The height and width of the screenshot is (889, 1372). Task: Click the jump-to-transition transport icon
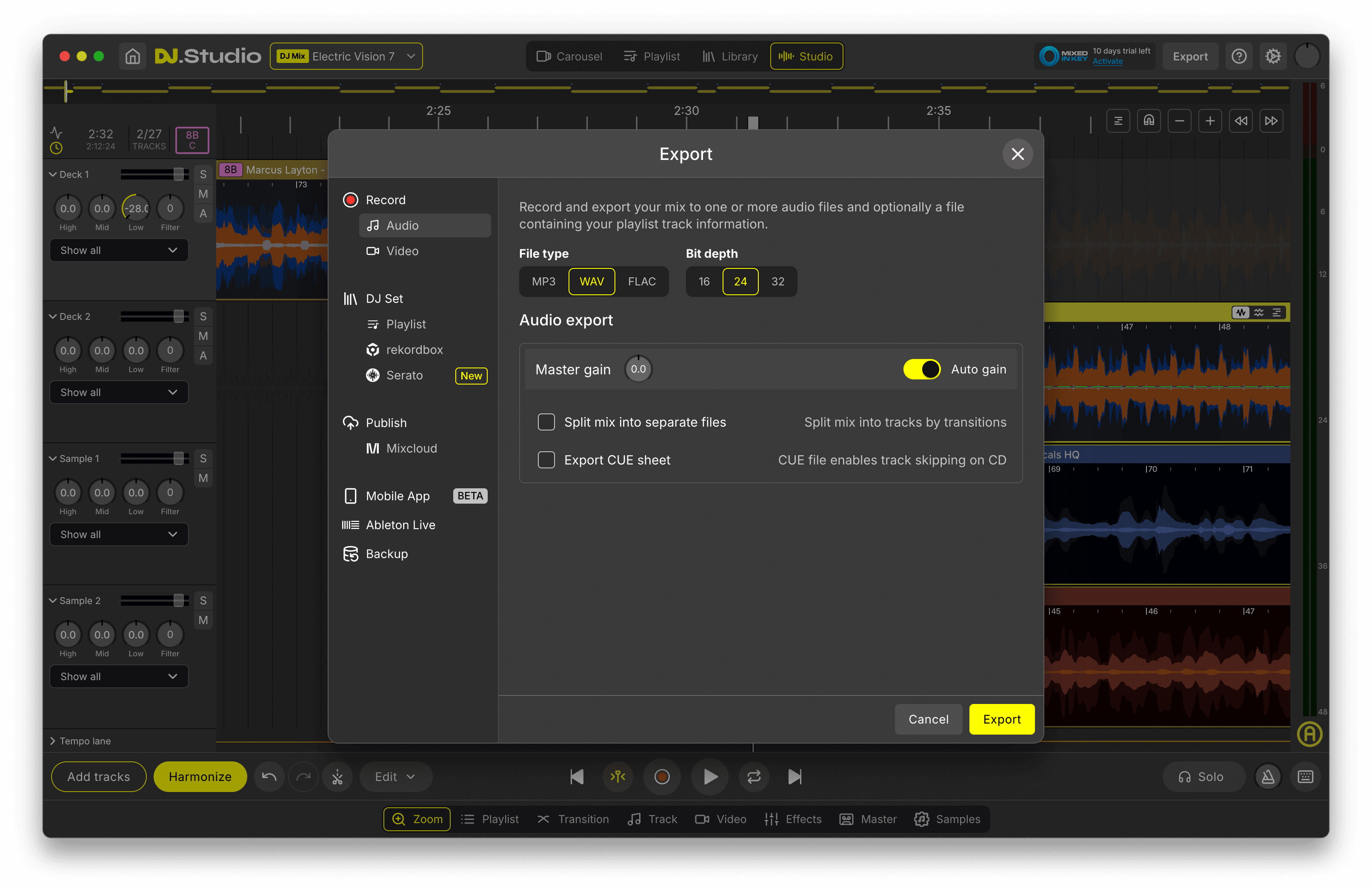tap(618, 777)
